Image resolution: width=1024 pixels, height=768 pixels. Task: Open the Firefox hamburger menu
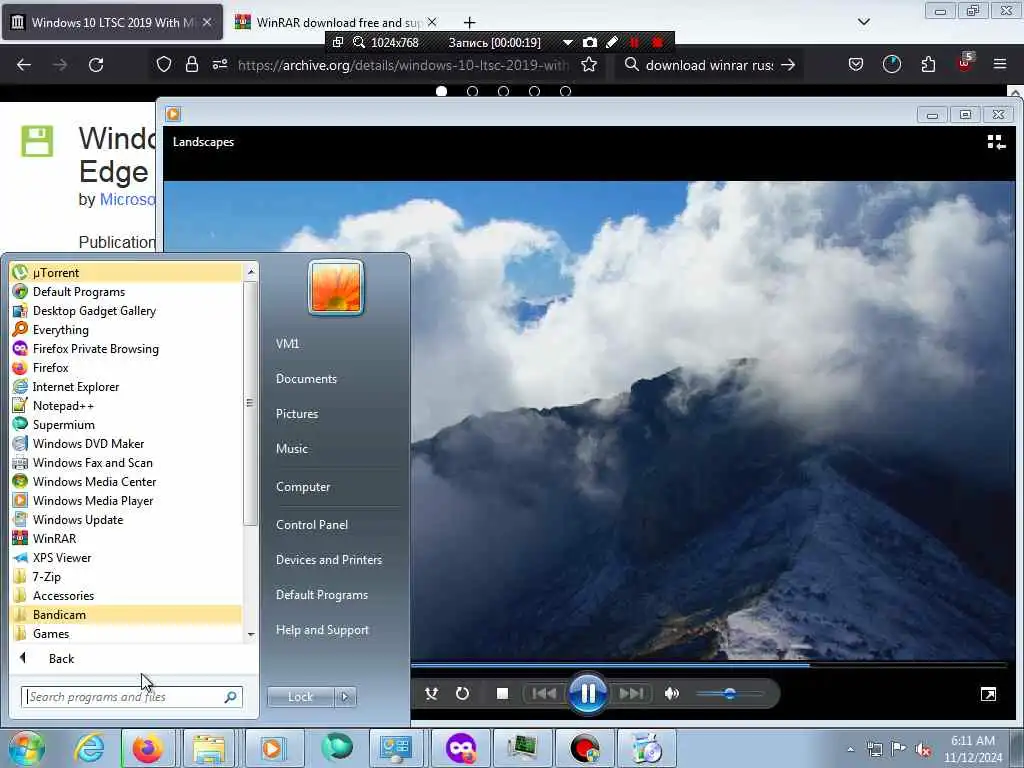coord(999,64)
